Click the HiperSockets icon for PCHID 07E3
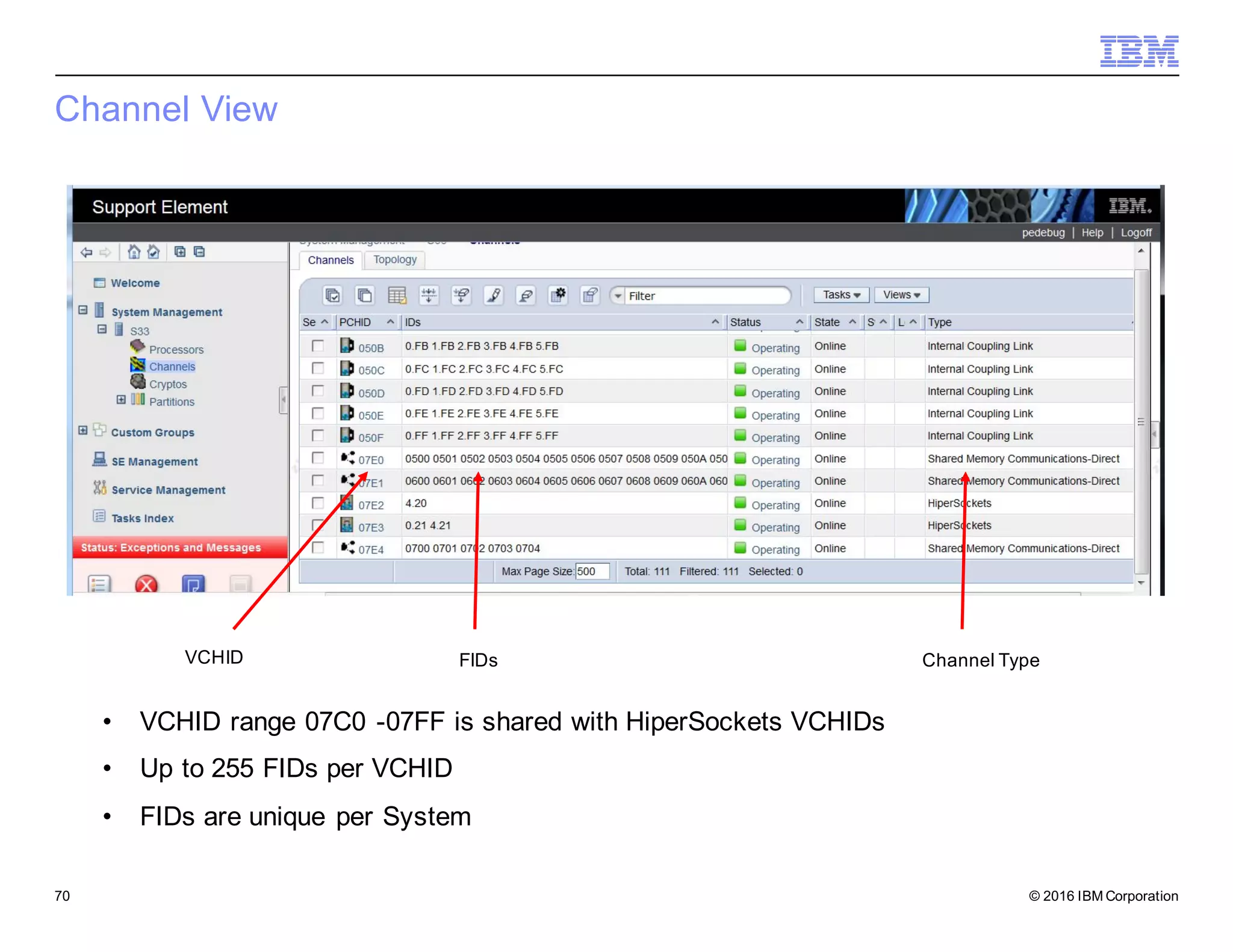Screen dimensions: 1233x952 (347, 525)
